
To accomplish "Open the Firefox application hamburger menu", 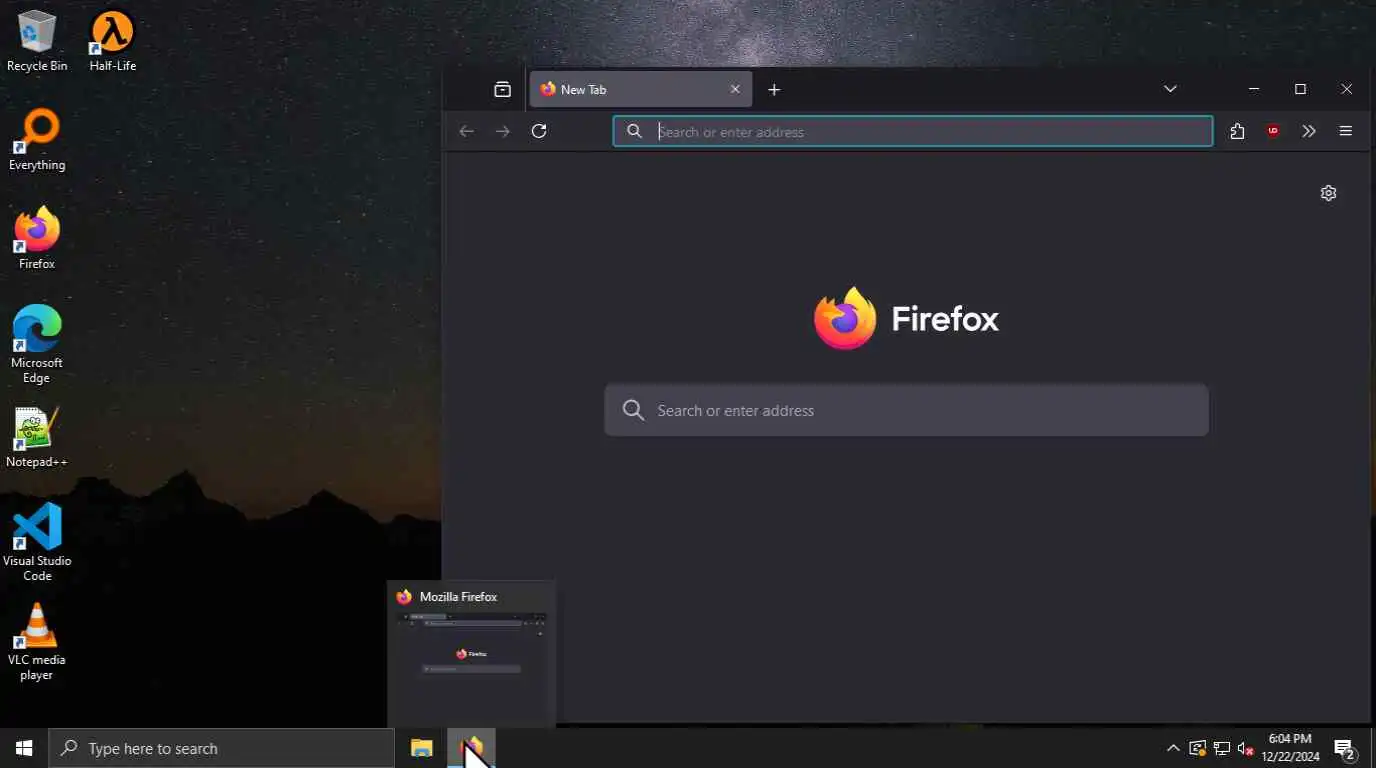I will tap(1345, 131).
